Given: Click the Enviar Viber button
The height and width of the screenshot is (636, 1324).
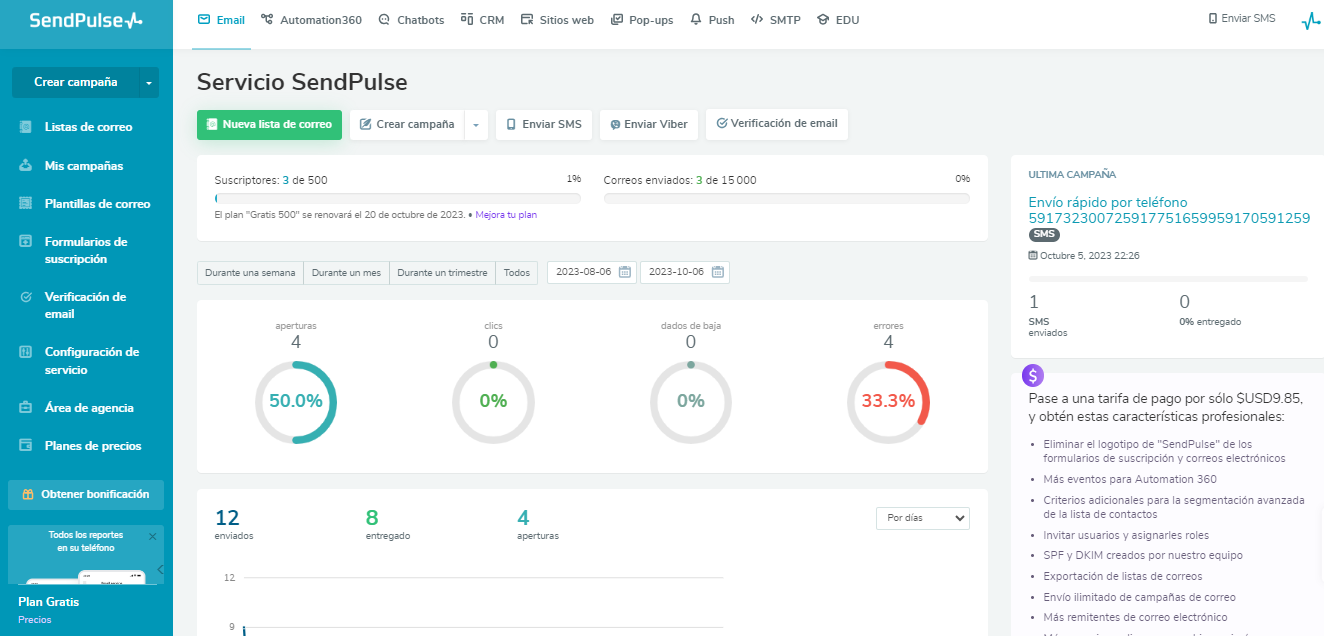Looking at the screenshot, I should pos(649,125).
